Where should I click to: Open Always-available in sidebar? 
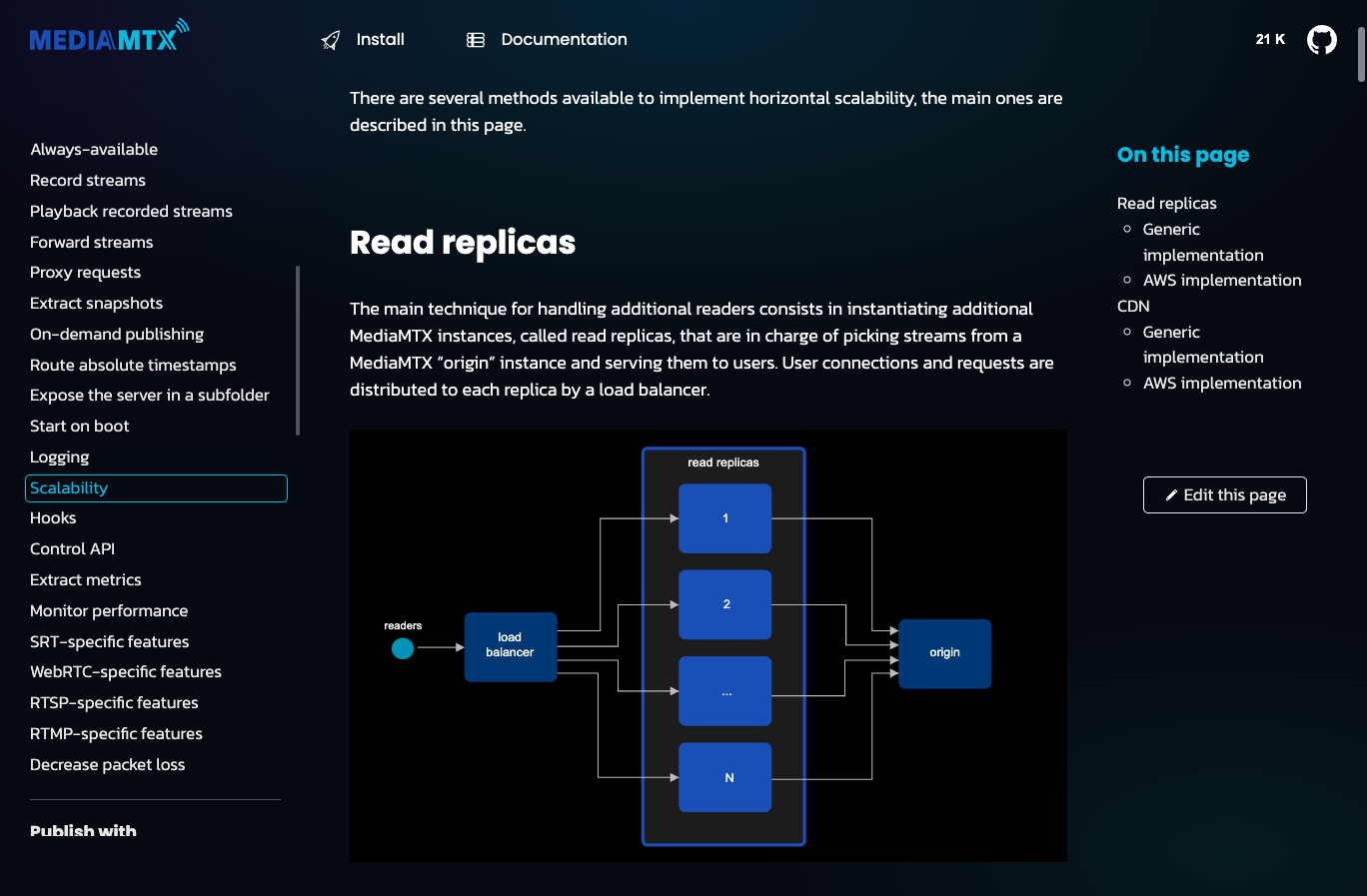click(x=94, y=150)
